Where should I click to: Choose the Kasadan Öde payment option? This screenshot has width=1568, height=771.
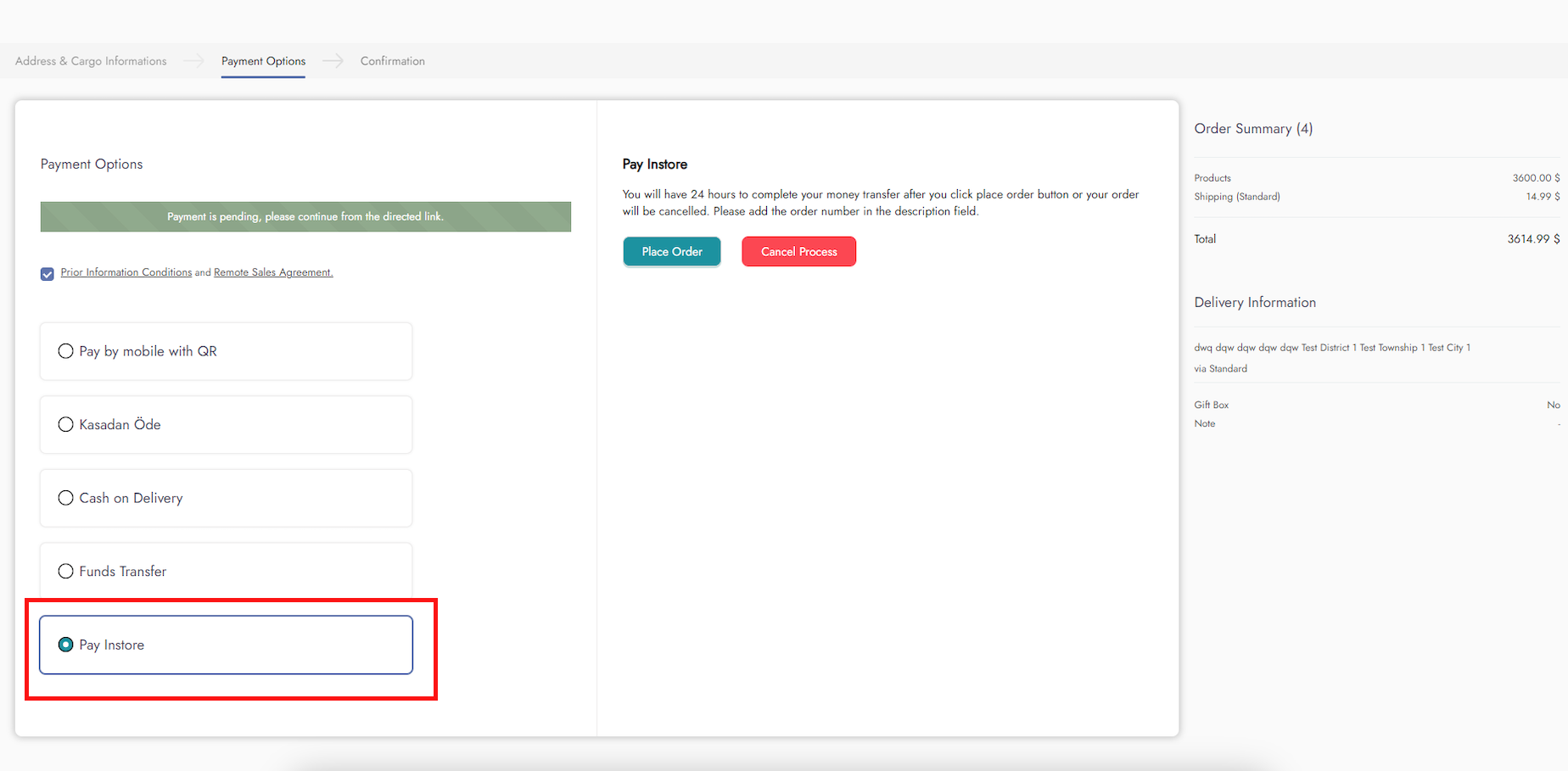pos(65,425)
